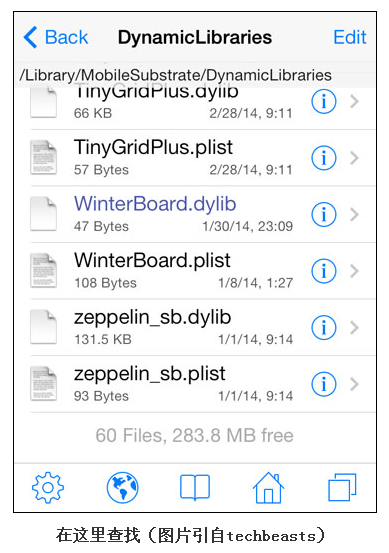Open bookmarks book icon

(x=195, y=487)
